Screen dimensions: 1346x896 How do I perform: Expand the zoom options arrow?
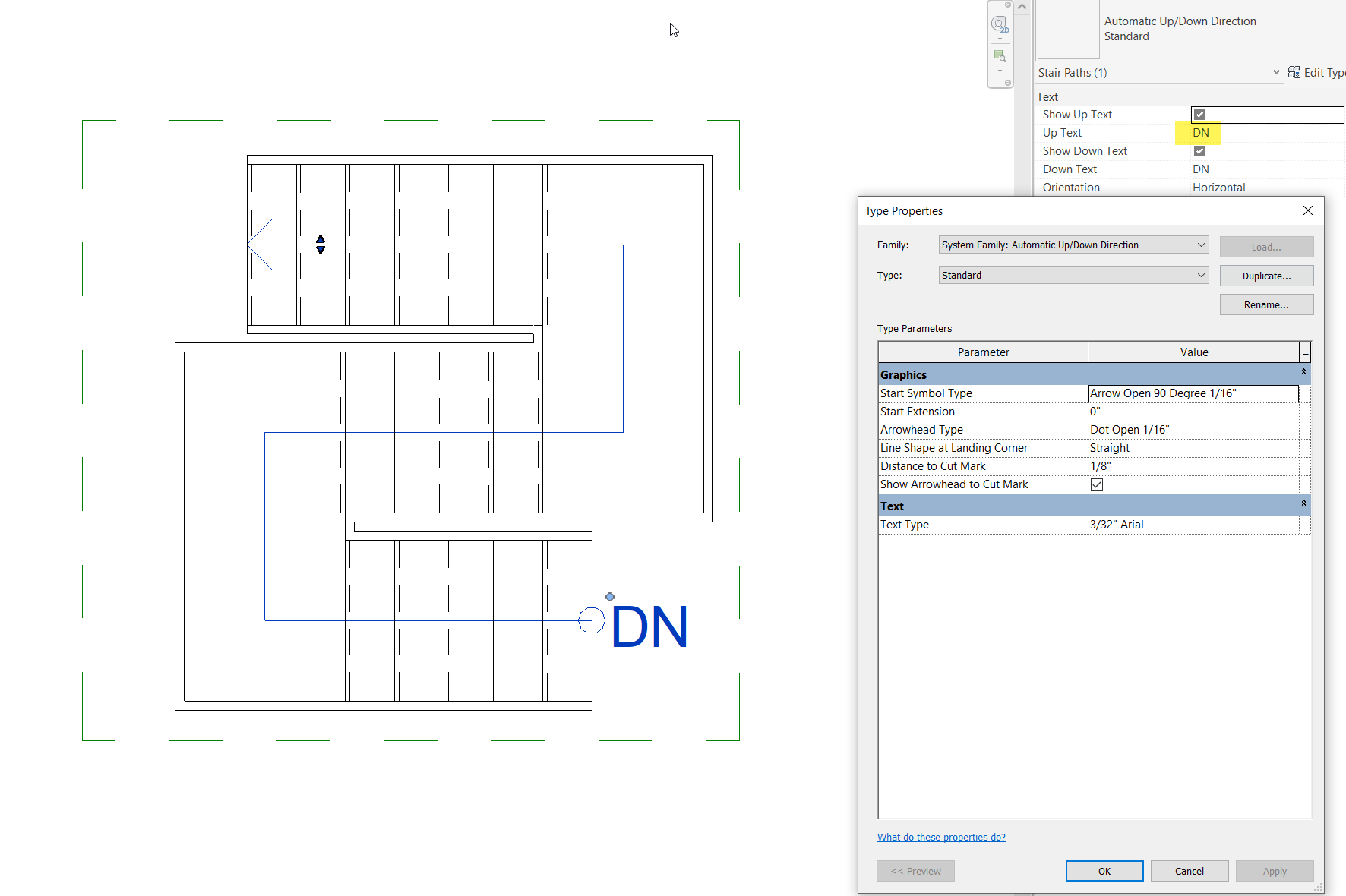tap(1000, 71)
